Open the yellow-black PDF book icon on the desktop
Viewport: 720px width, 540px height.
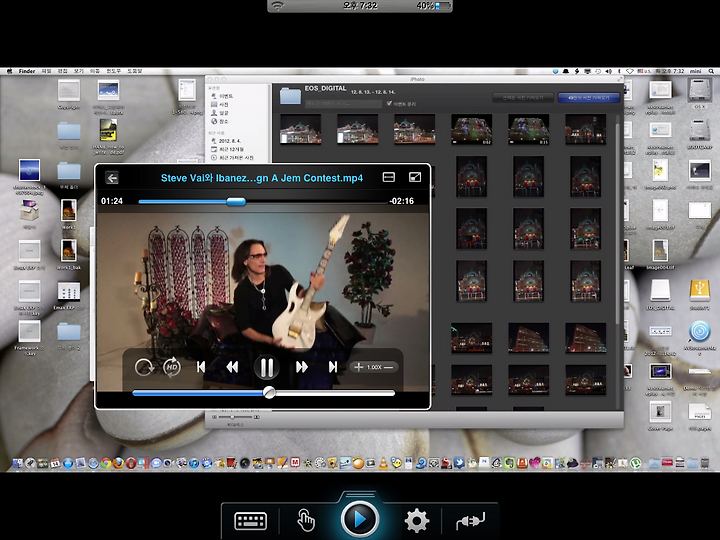pyautogui.click(x=108, y=130)
